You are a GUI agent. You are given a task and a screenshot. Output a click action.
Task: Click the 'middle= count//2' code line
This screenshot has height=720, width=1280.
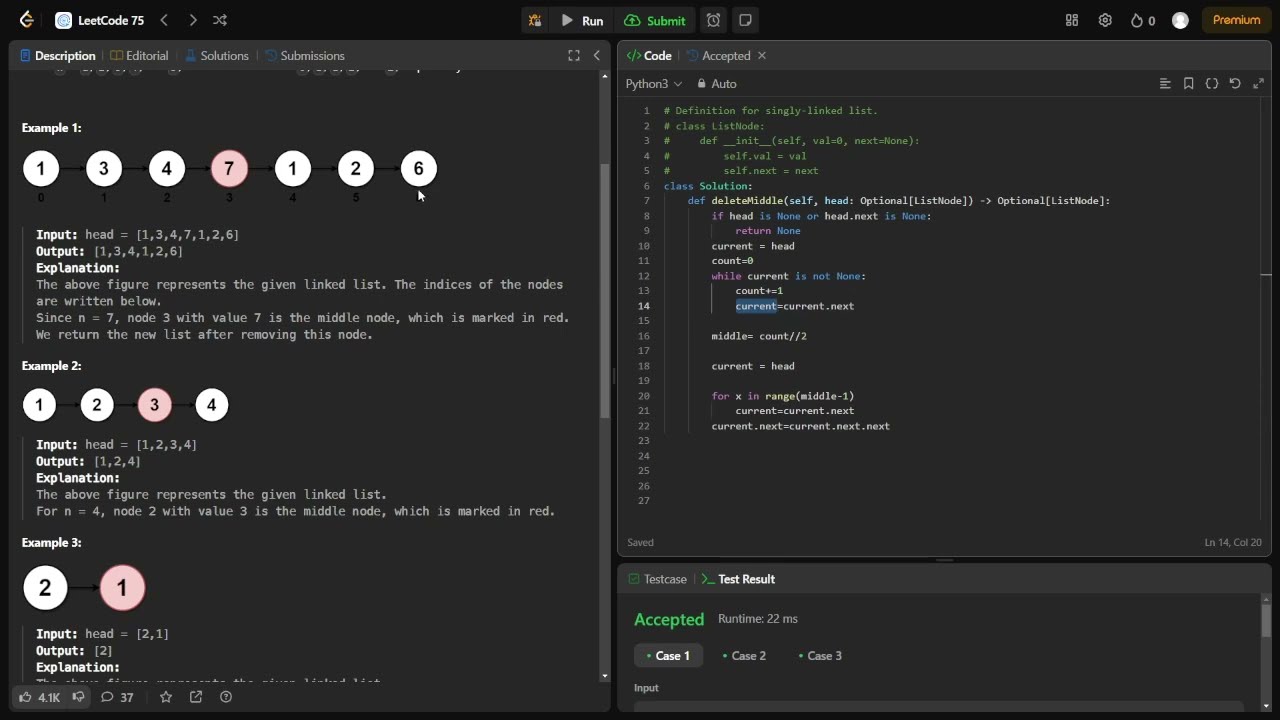coord(759,336)
